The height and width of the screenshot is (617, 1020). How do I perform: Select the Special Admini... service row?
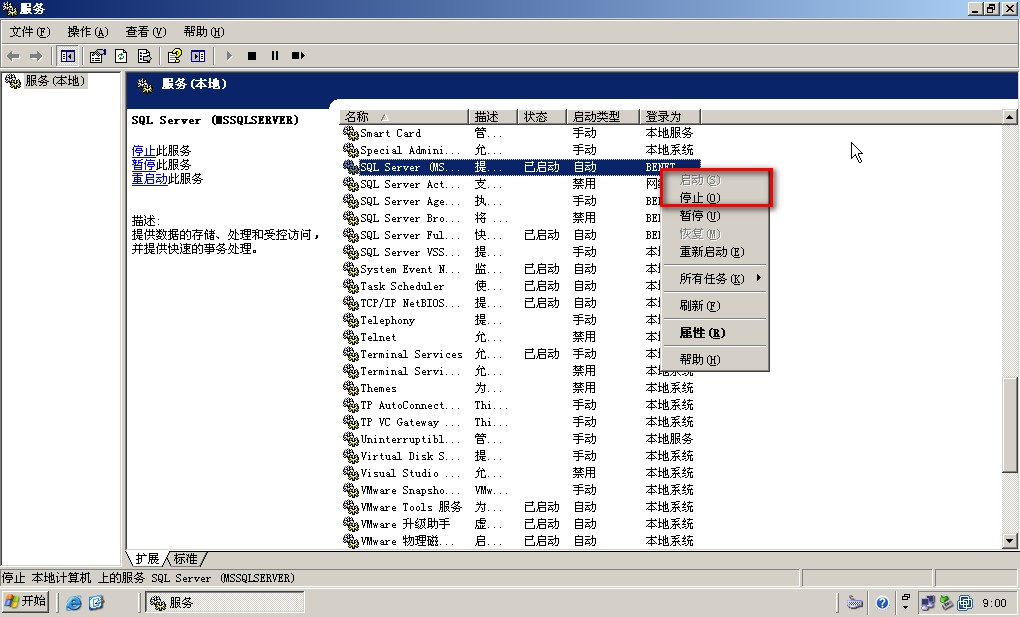click(x=520, y=150)
